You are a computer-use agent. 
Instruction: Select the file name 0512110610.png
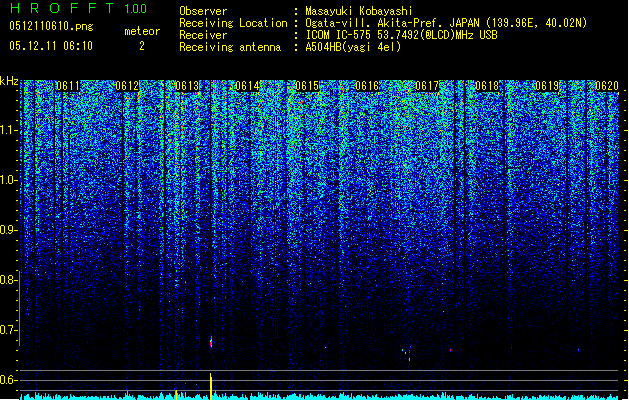[x=51, y=26]
